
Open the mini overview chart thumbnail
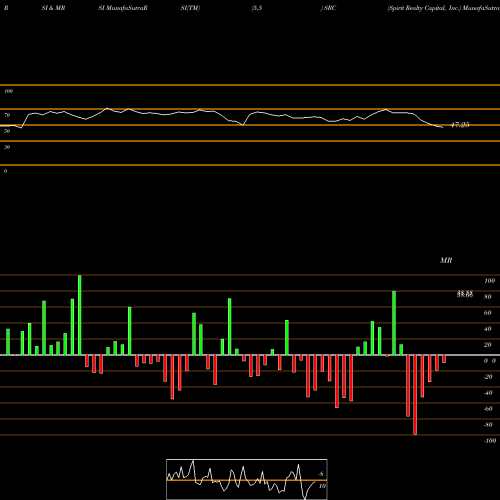pyautogui.click(x=247, y=479)
